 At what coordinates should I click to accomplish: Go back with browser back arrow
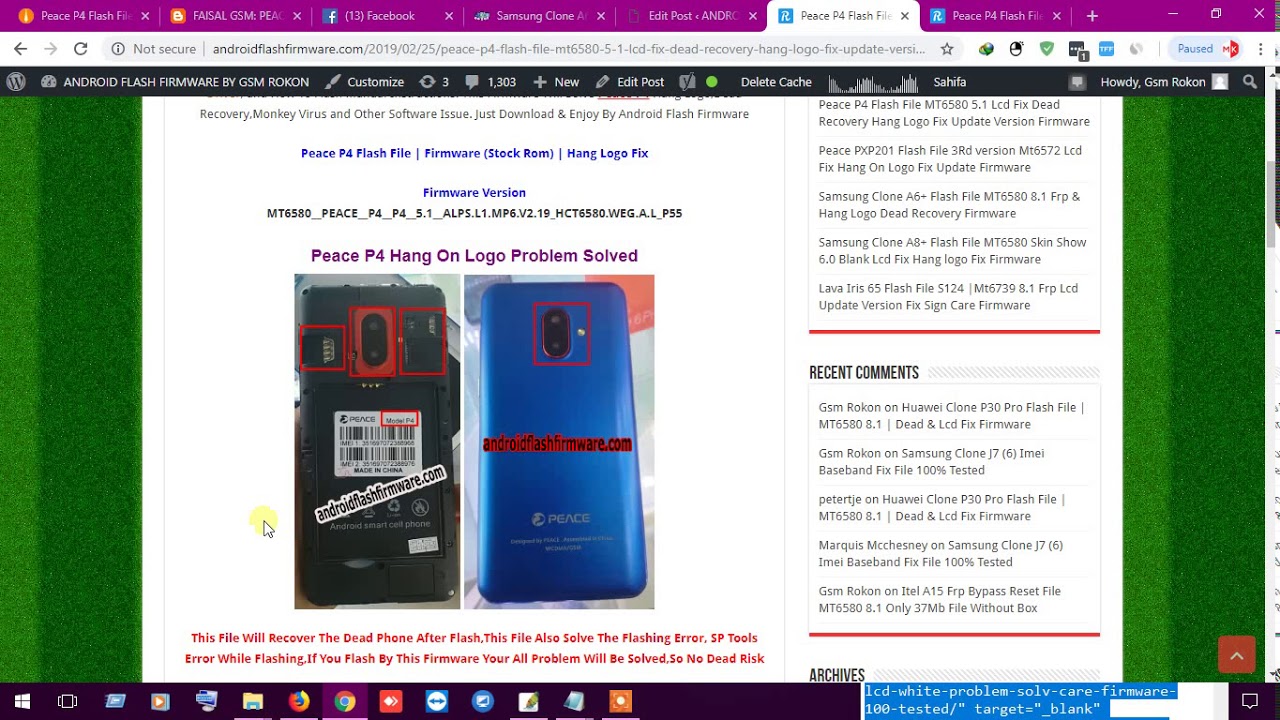[20, 49]
